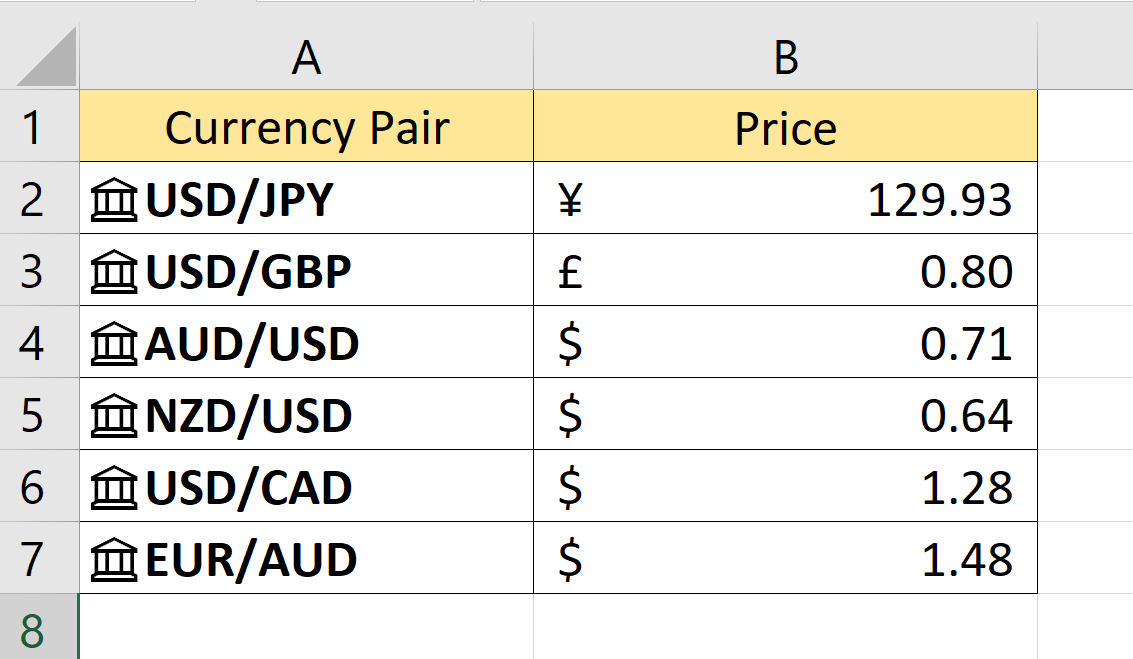This screenshot has height=659, width=1133.
Task: Select column B header
Action: click(785, 57)
